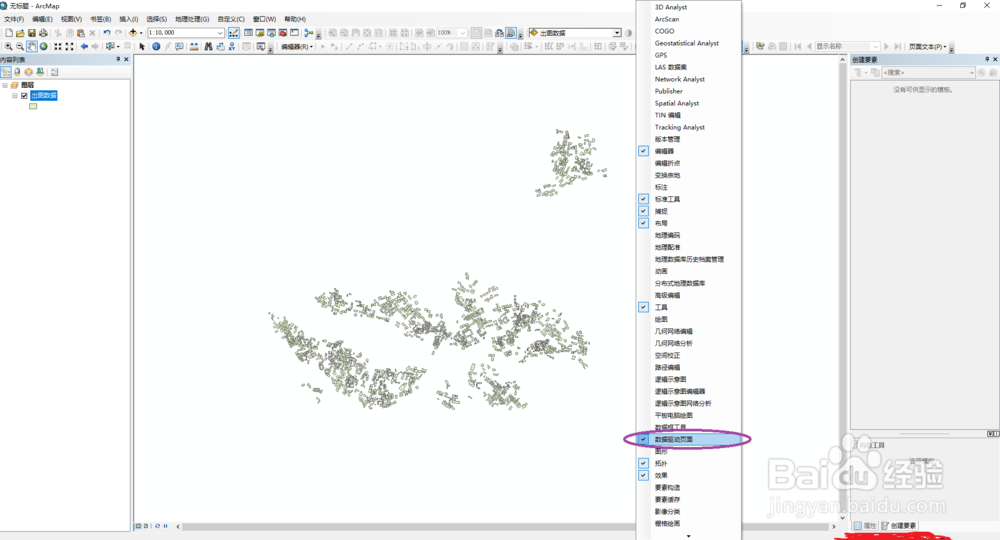
Task: Open the 自定义(C) menu
Action: pos(231,19)
